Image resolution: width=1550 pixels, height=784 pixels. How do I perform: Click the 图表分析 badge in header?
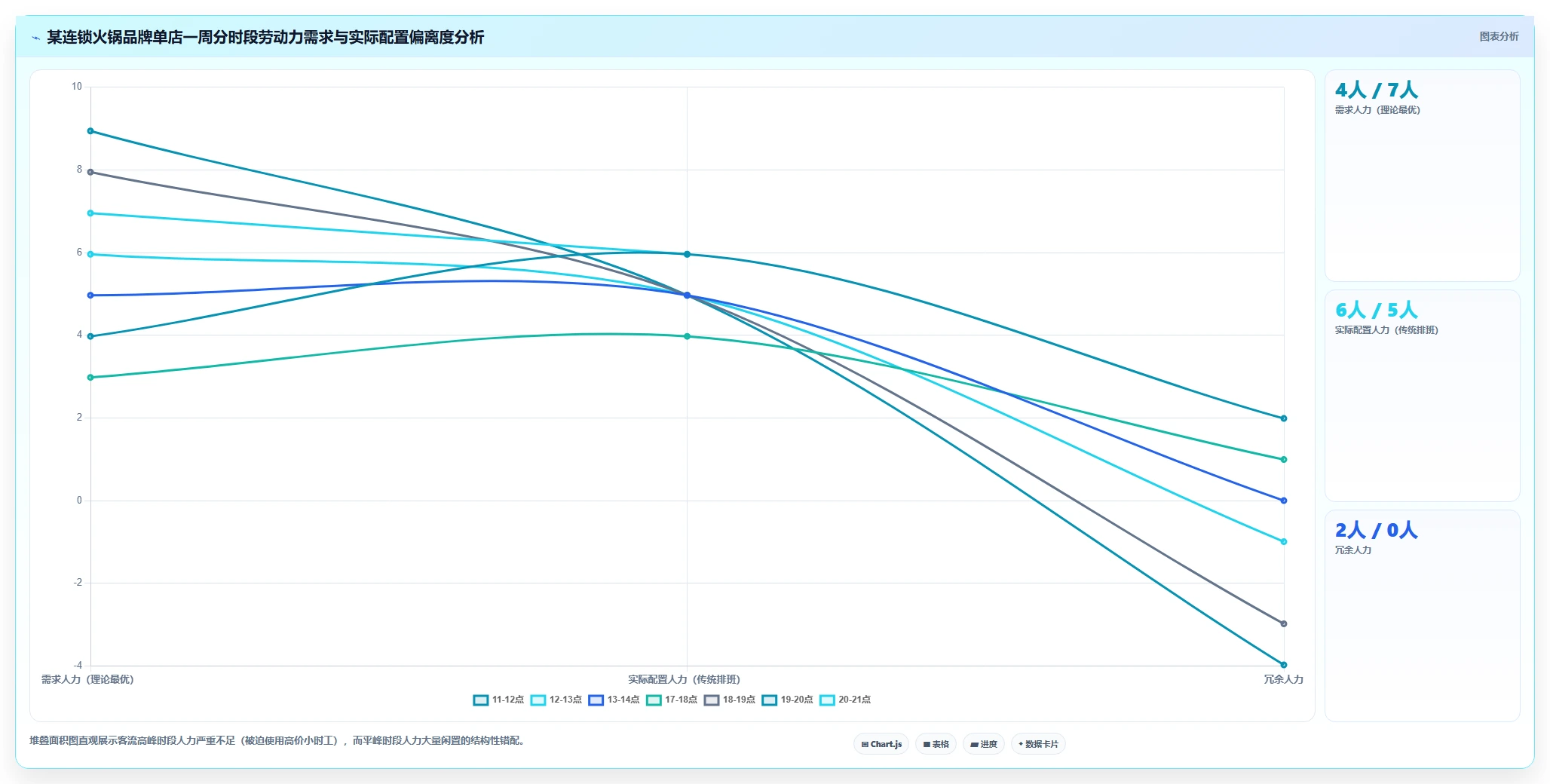click(1499, 36)
